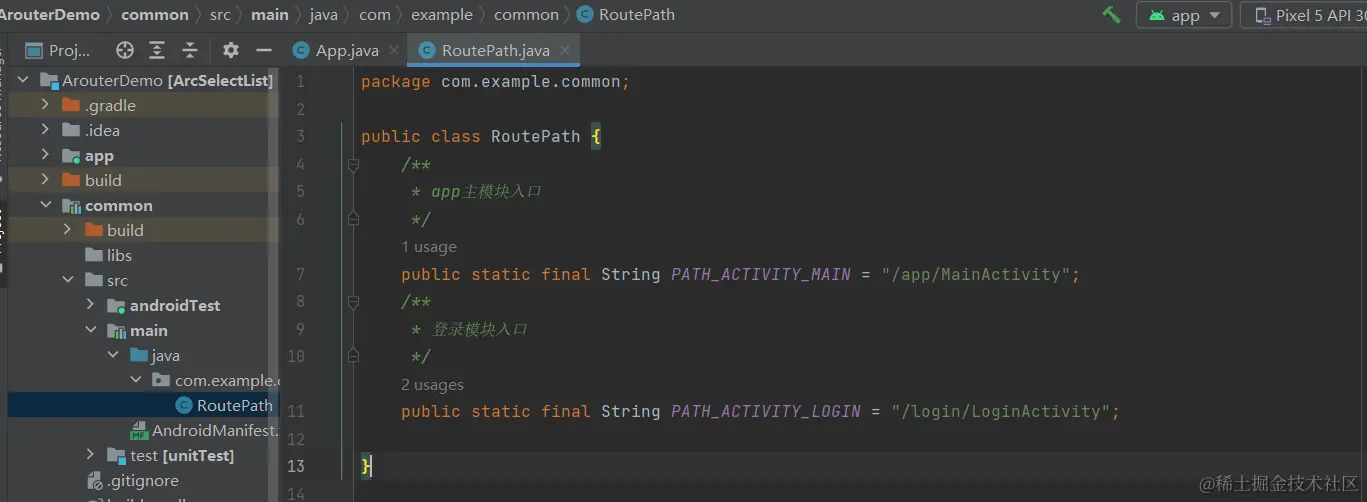Click the com breadcrumb
This screenshot has height=502, width=1367.
pos(375,15)
